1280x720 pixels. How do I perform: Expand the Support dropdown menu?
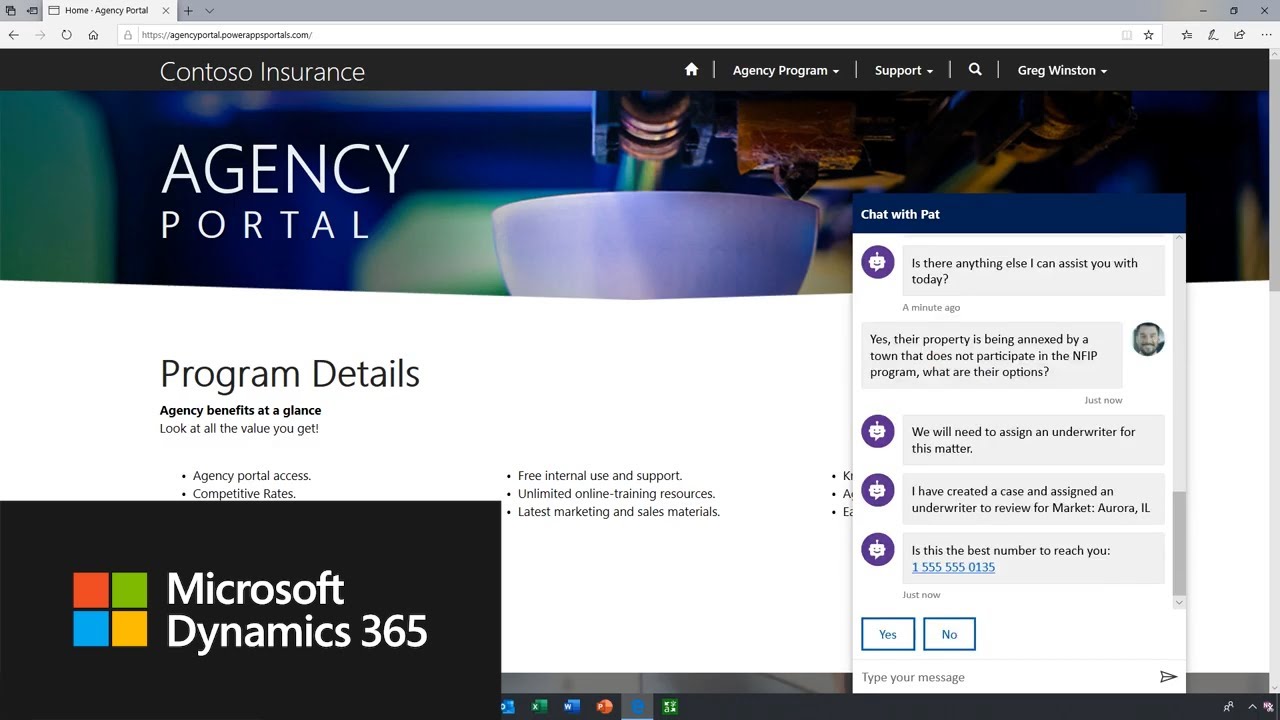click(904, 70)
